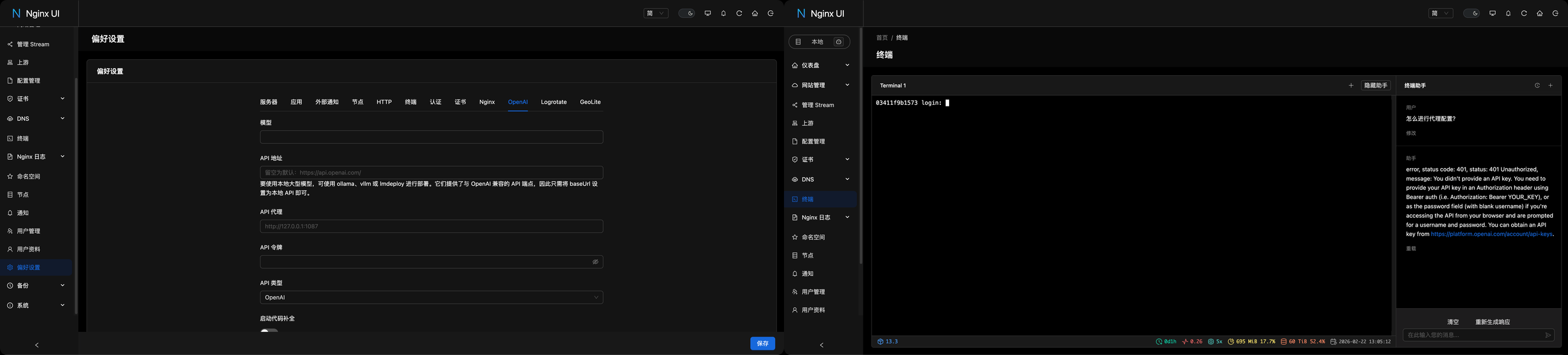Open 命名空间 in terminal window sidebar

click(x=821, y=237)
